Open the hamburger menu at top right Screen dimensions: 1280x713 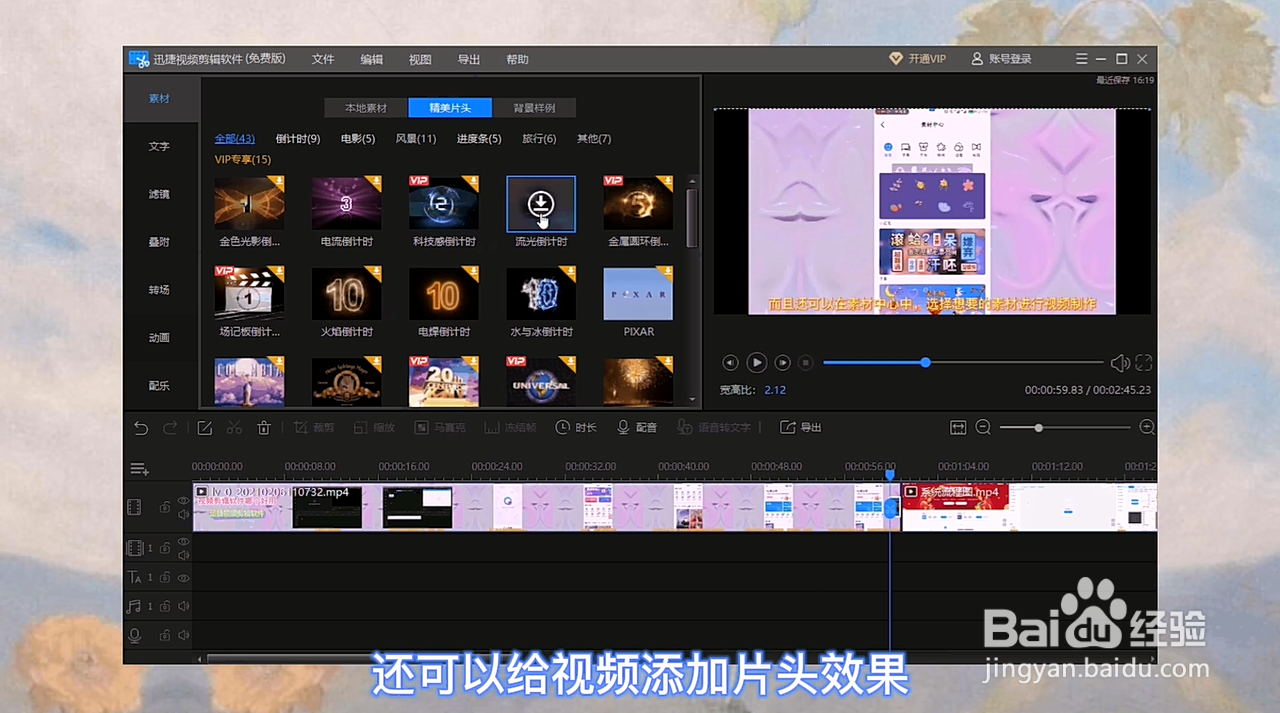coord(1081,58)
